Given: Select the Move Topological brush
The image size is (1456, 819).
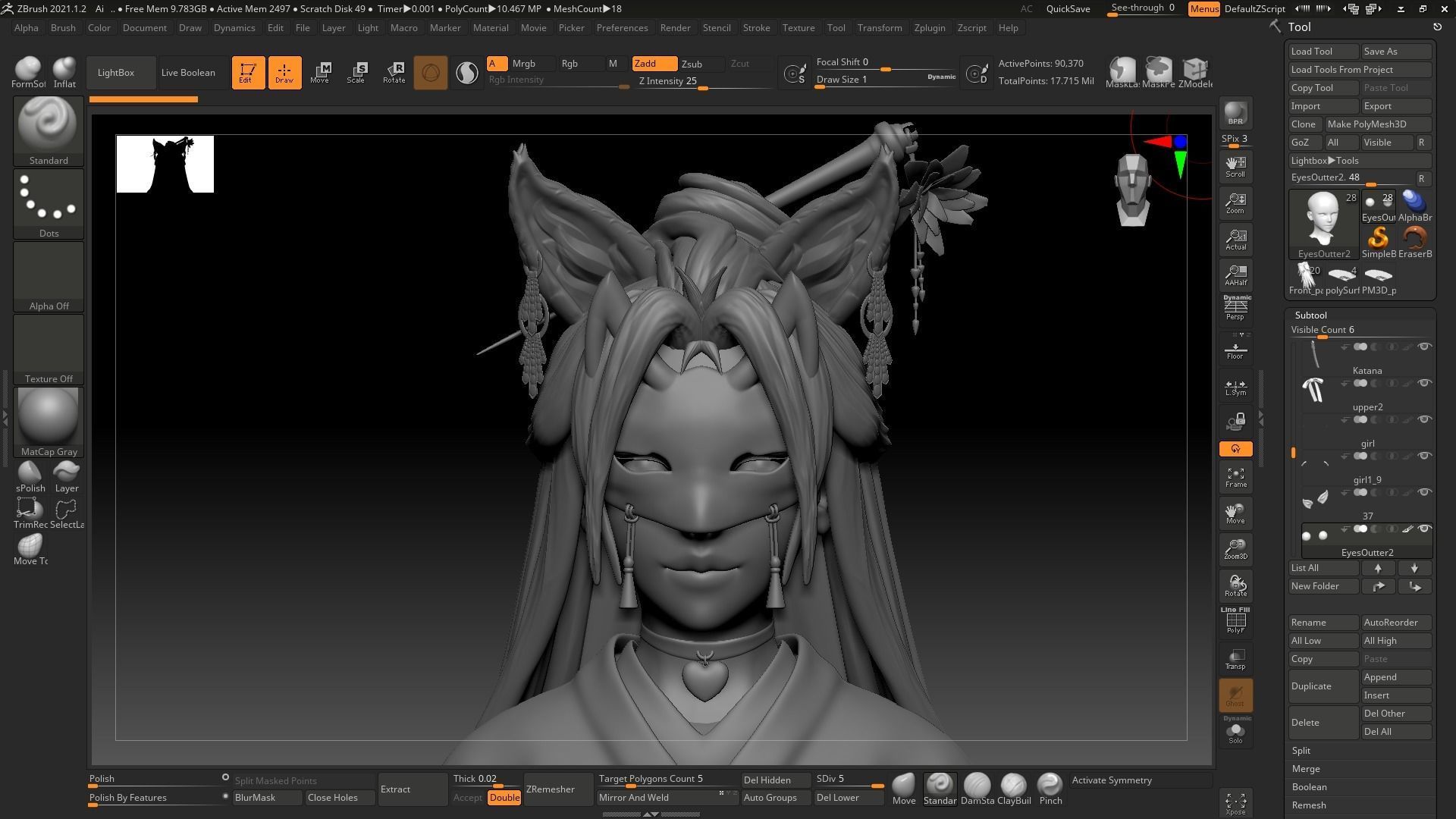Looking at the screenshot, I should (x=30, y=549).
